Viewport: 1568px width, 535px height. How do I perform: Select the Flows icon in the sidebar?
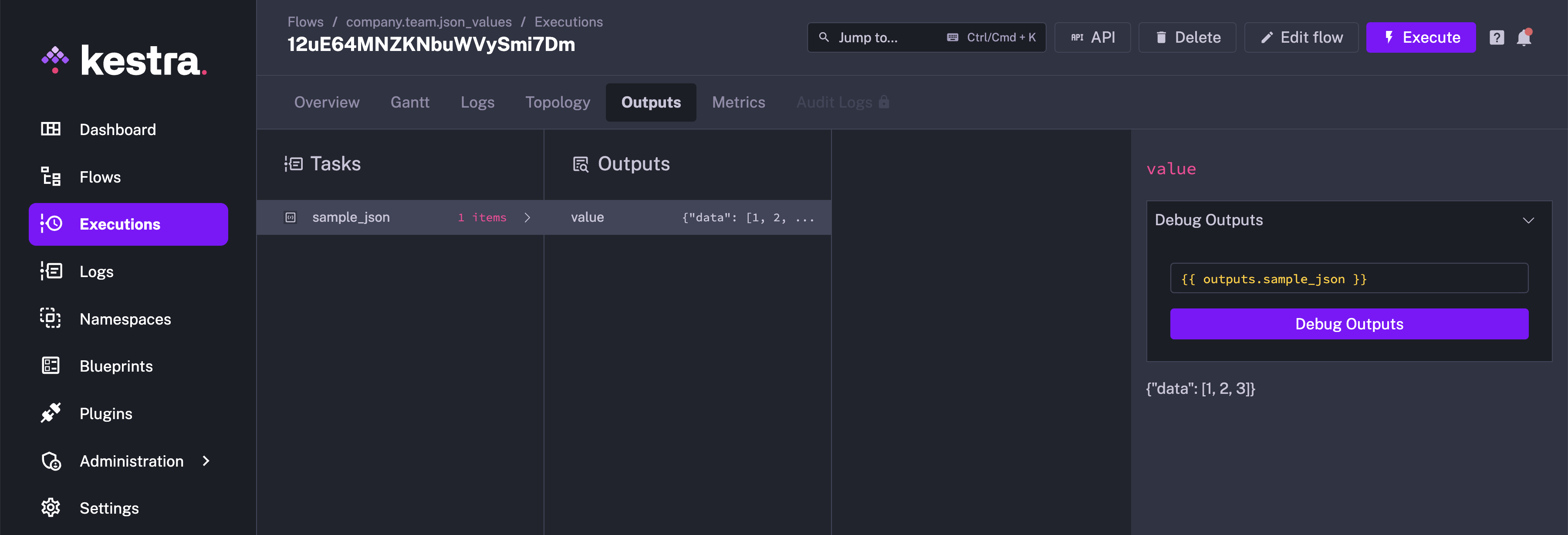(51, 176)
